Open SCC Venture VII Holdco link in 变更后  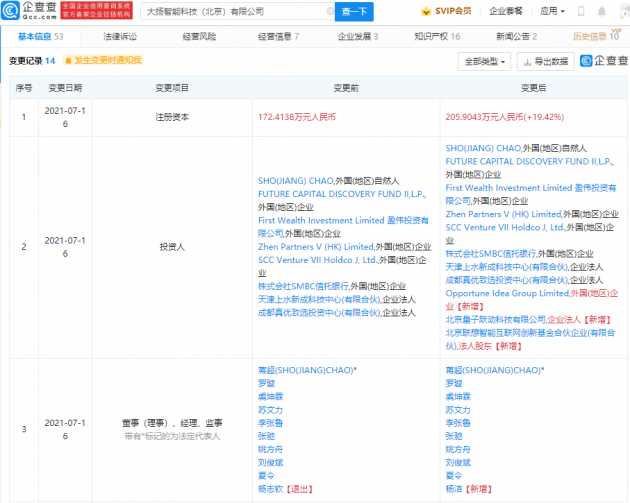pos(504,228)
